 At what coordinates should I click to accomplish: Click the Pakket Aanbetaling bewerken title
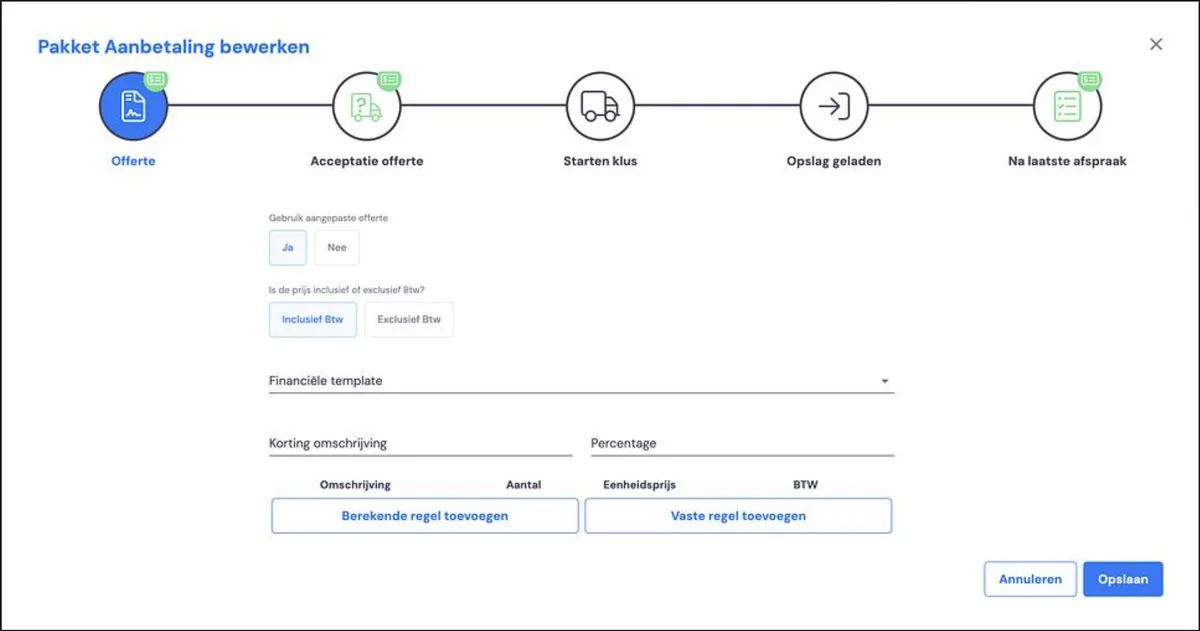coord(173,46)
